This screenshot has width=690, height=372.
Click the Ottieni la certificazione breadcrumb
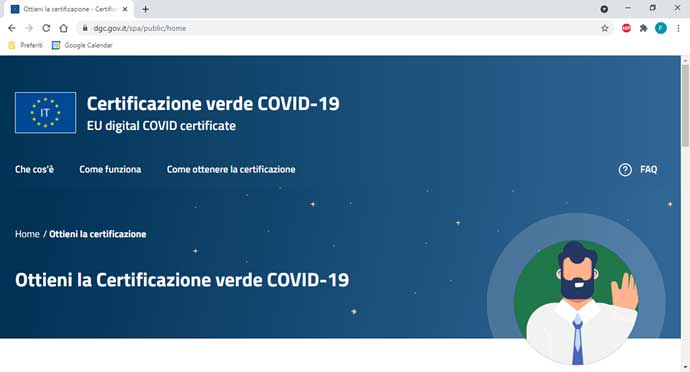click(98, 234)
